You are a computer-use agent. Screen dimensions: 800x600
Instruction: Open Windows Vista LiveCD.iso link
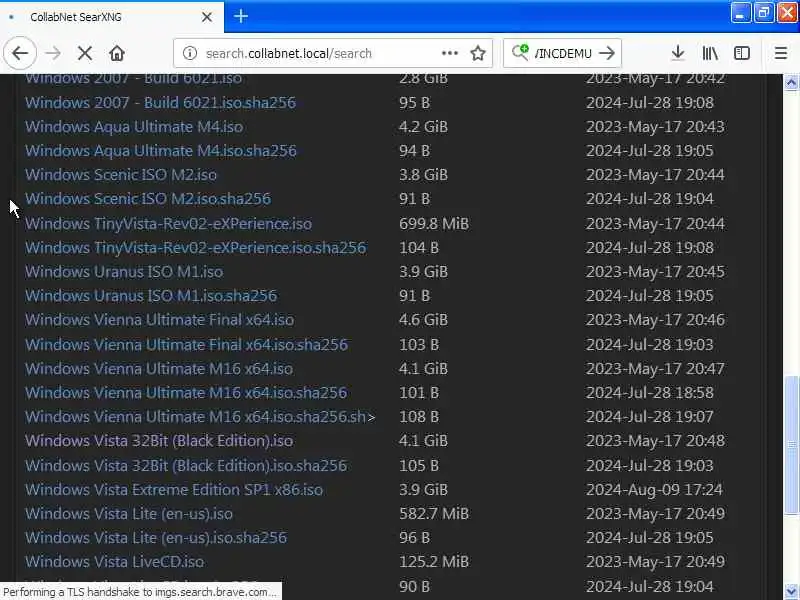(x=114, y=561)
